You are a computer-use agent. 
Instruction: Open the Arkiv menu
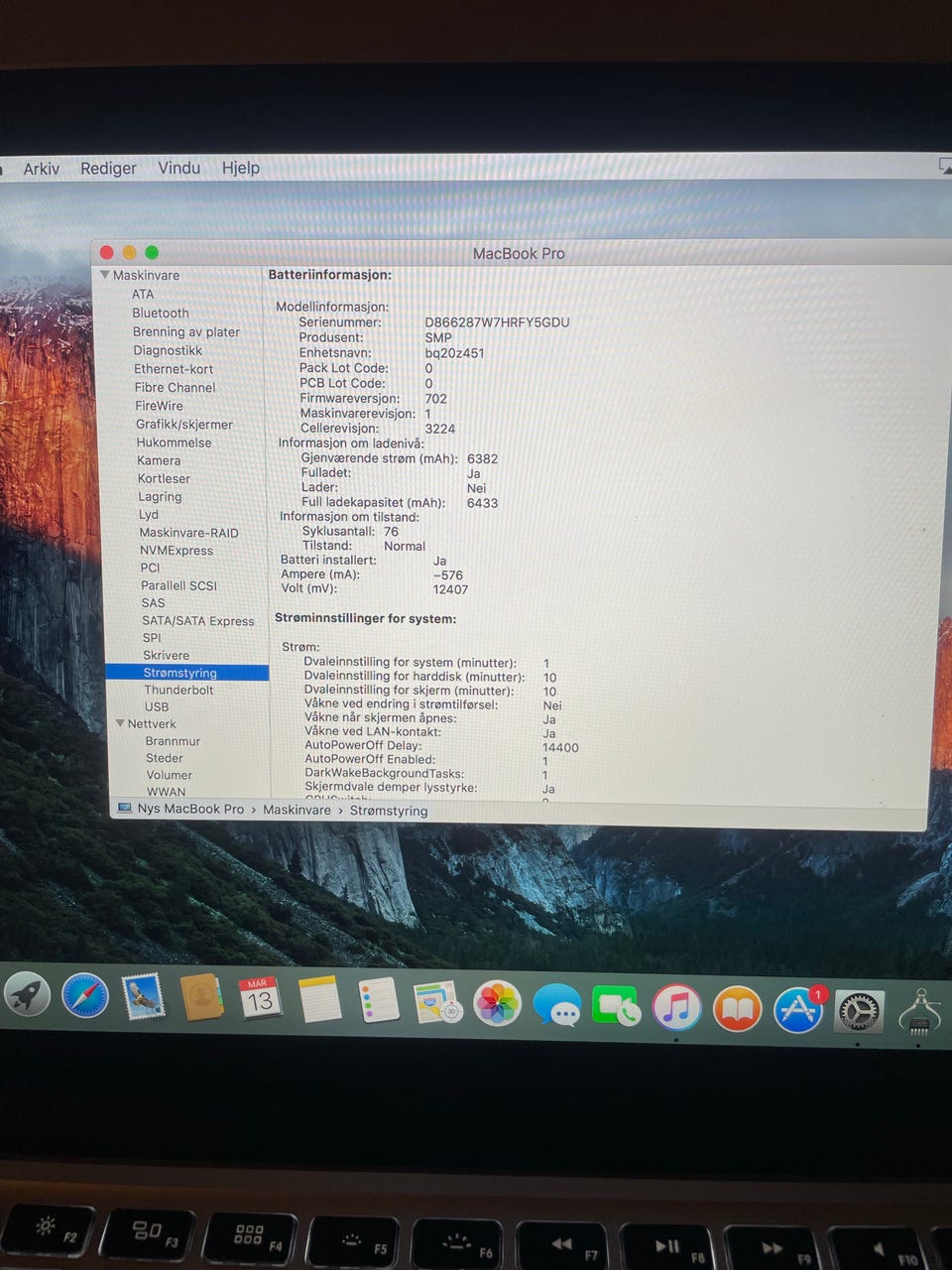42,169
